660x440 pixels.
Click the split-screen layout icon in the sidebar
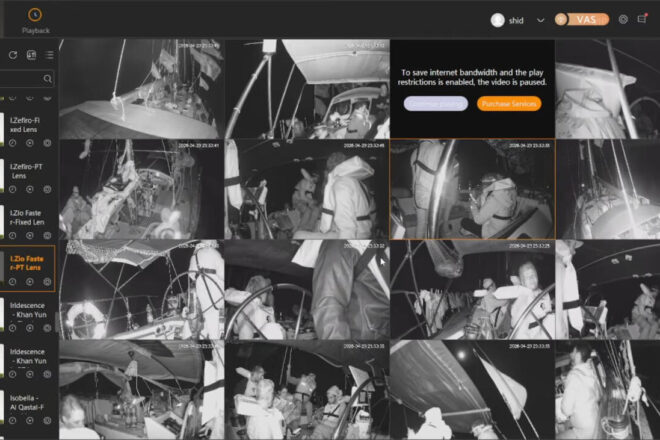click(x=31, y=55)
